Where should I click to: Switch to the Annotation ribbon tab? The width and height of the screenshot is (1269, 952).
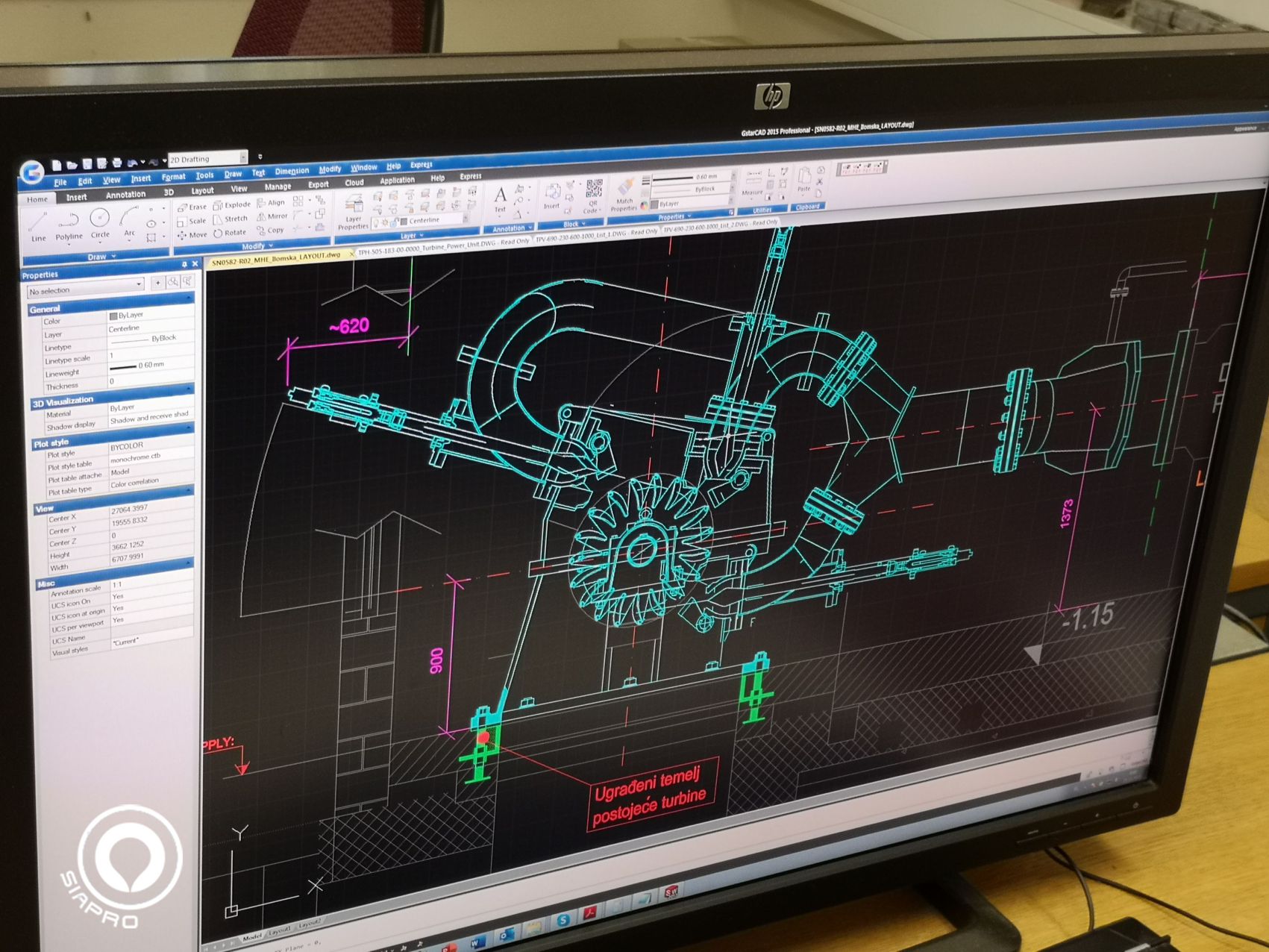point(125,195)
